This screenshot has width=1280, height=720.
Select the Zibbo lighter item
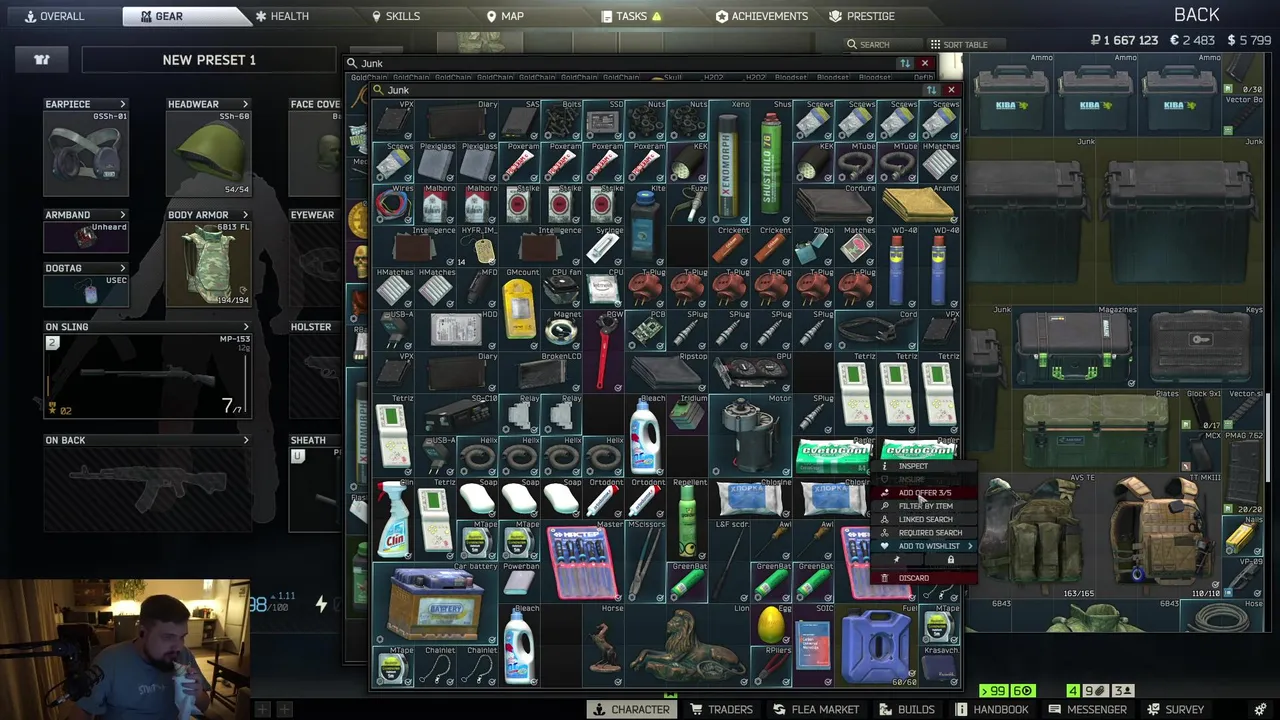(813, 246)
